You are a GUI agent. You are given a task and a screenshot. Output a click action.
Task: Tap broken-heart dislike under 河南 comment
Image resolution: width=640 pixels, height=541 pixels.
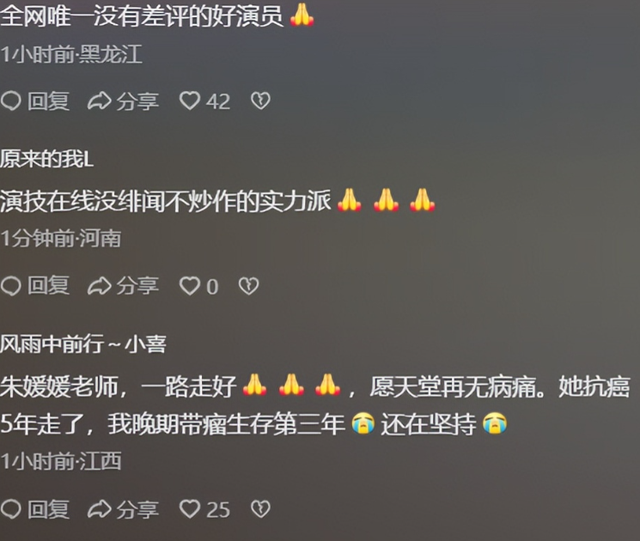point(249,285)
